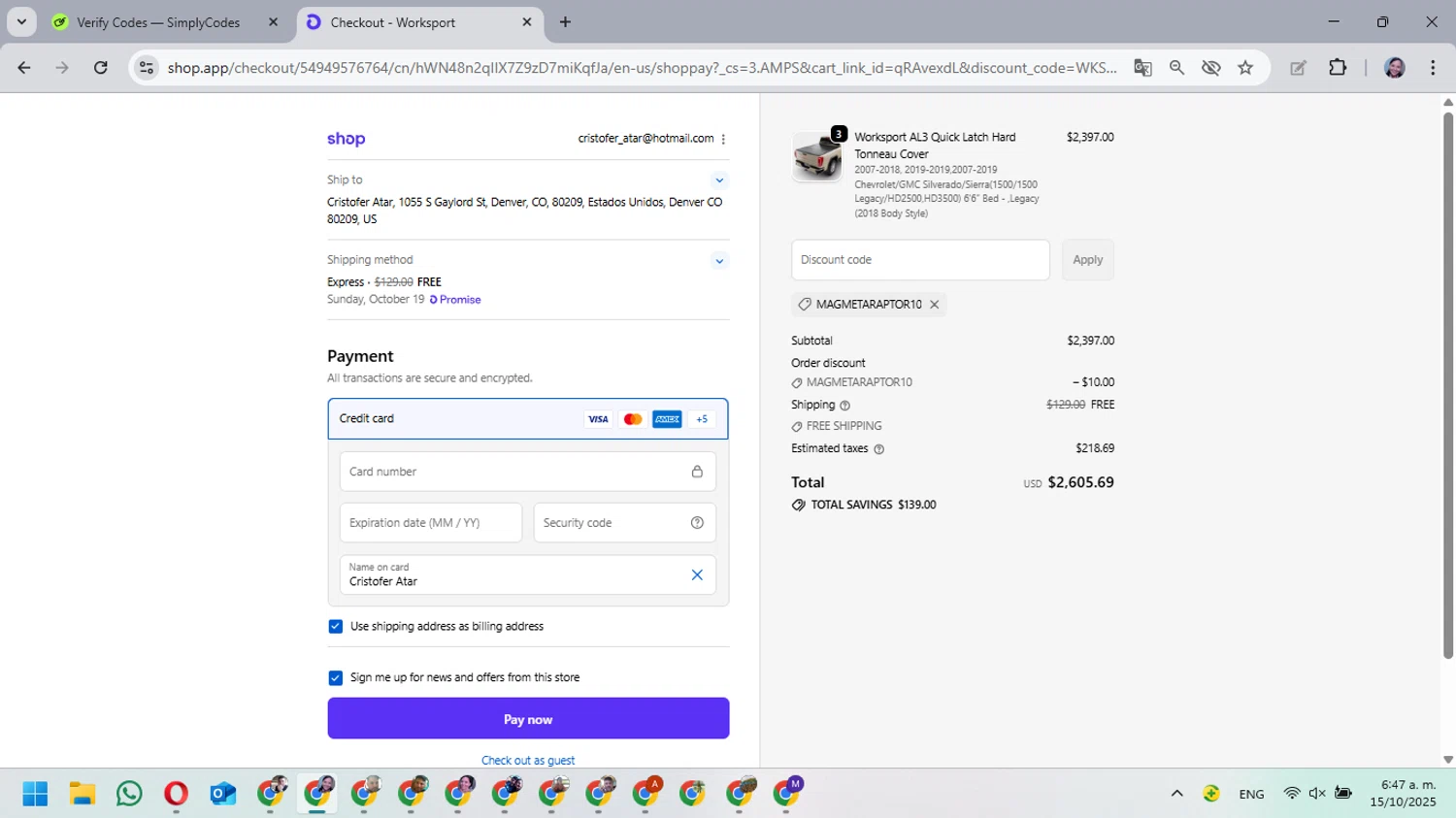
Task: Translate this page icon
Action: (1142, 68)
